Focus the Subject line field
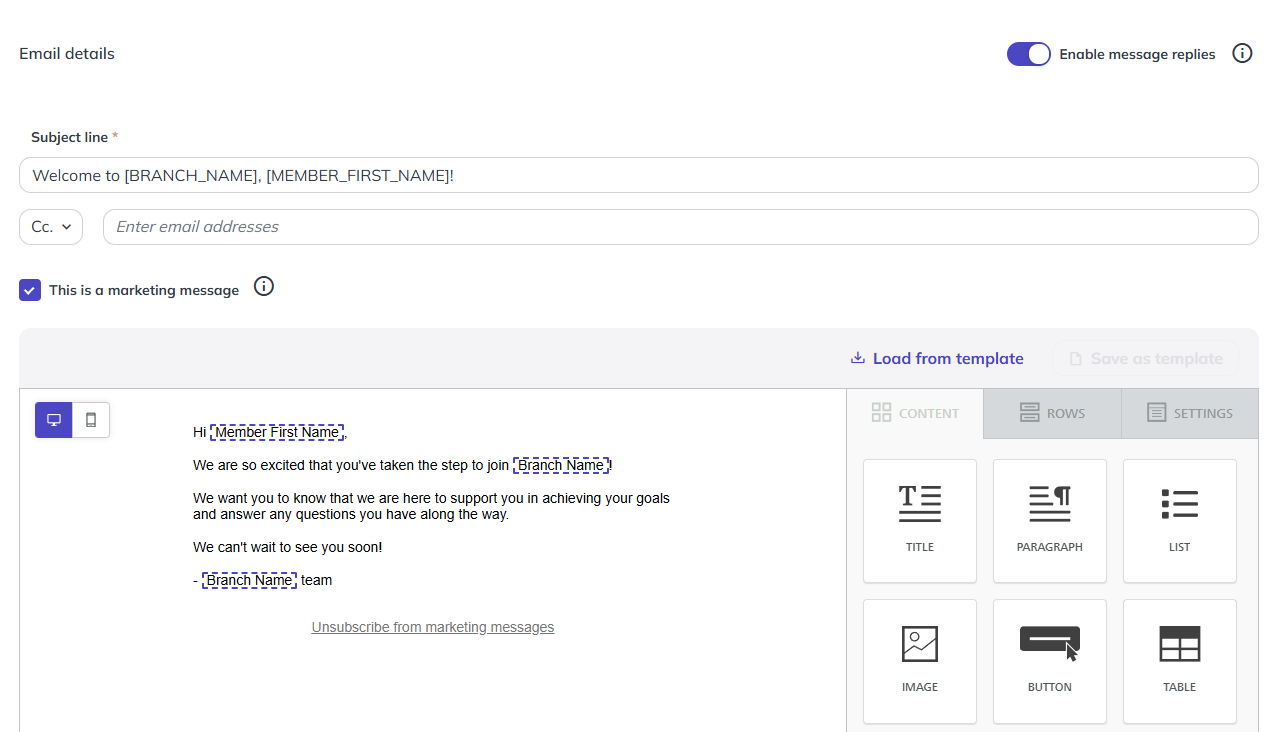 point(639,175)
